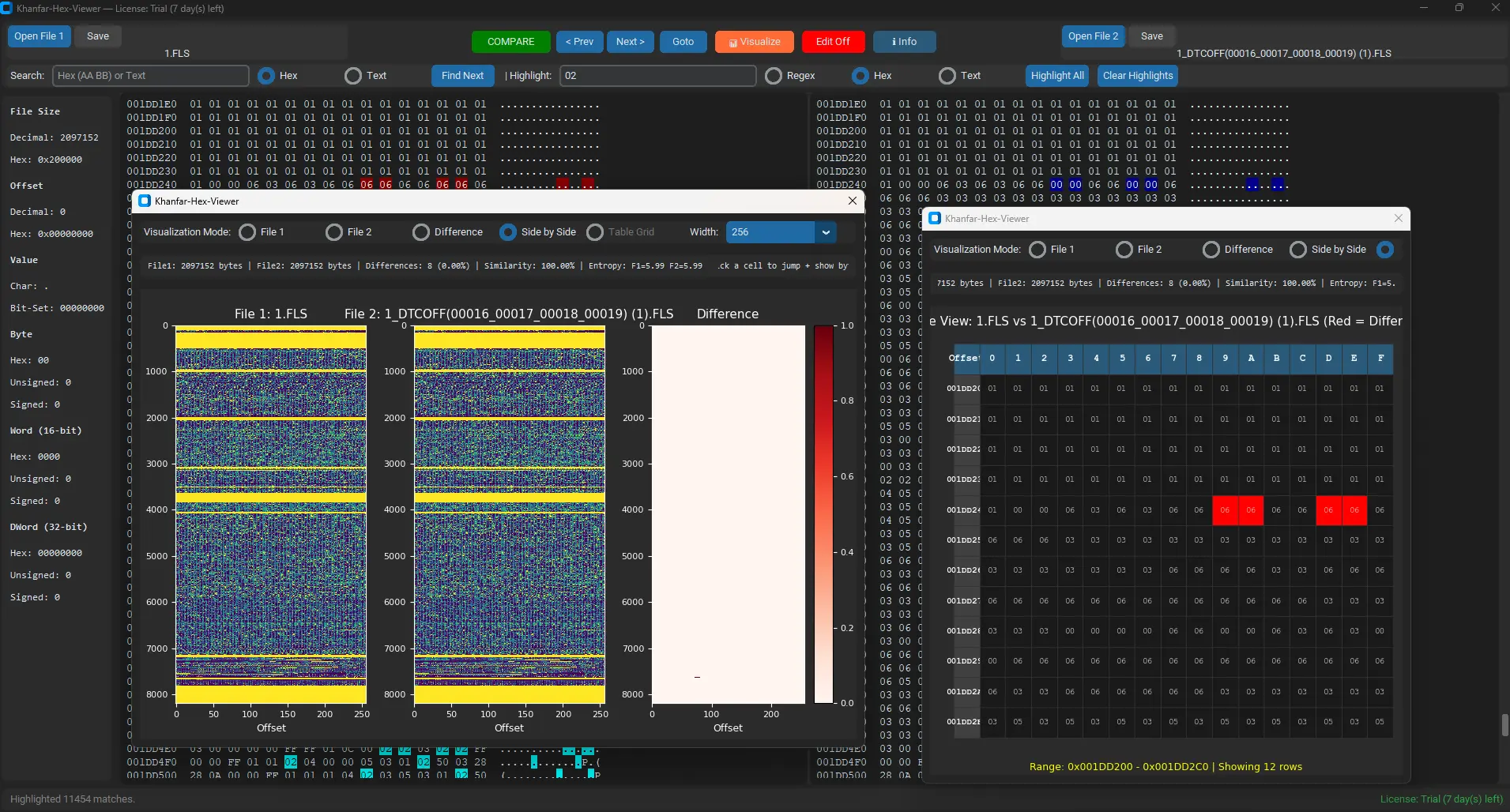The image size is (1510, 812).
Task: Open the Goto offset dialog
Action: point(682,41)
